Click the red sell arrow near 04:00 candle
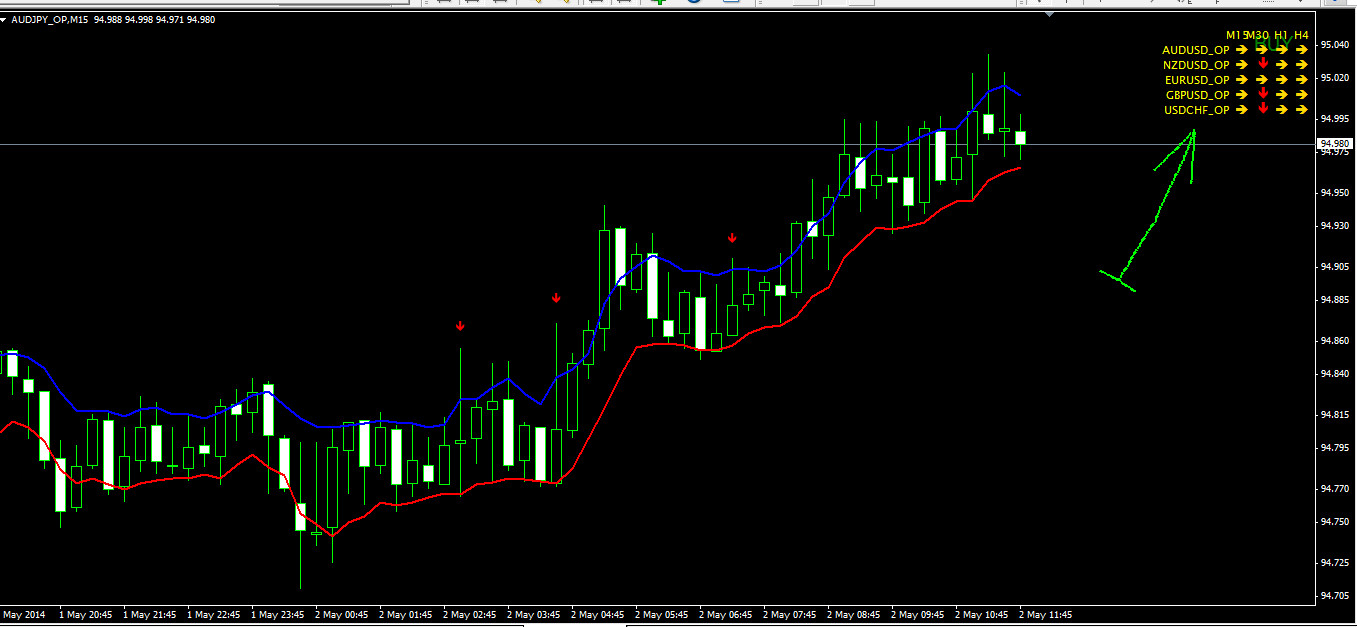 coord(556,298)
